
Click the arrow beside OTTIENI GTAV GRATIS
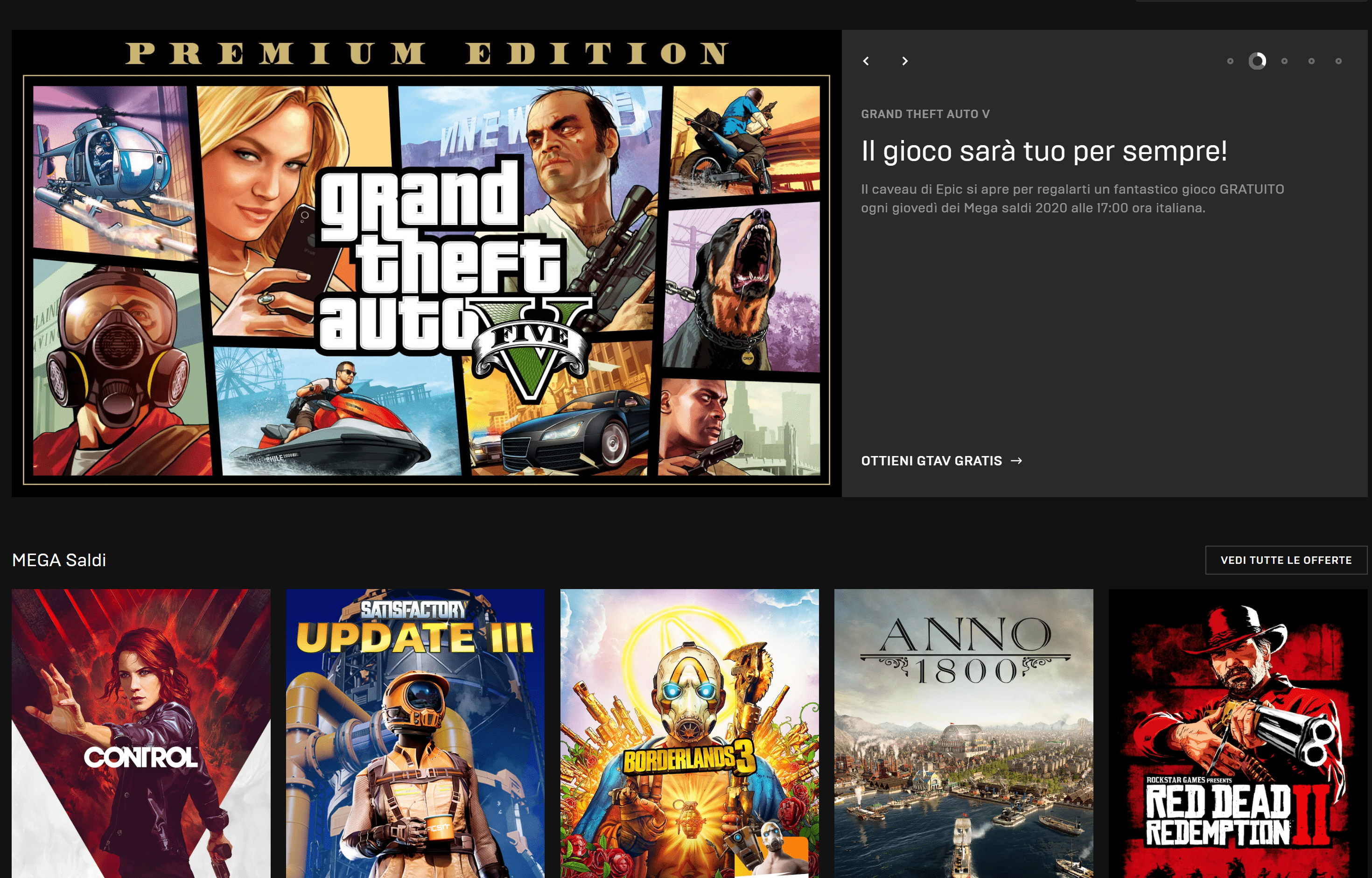click(x=1016, y=460)
